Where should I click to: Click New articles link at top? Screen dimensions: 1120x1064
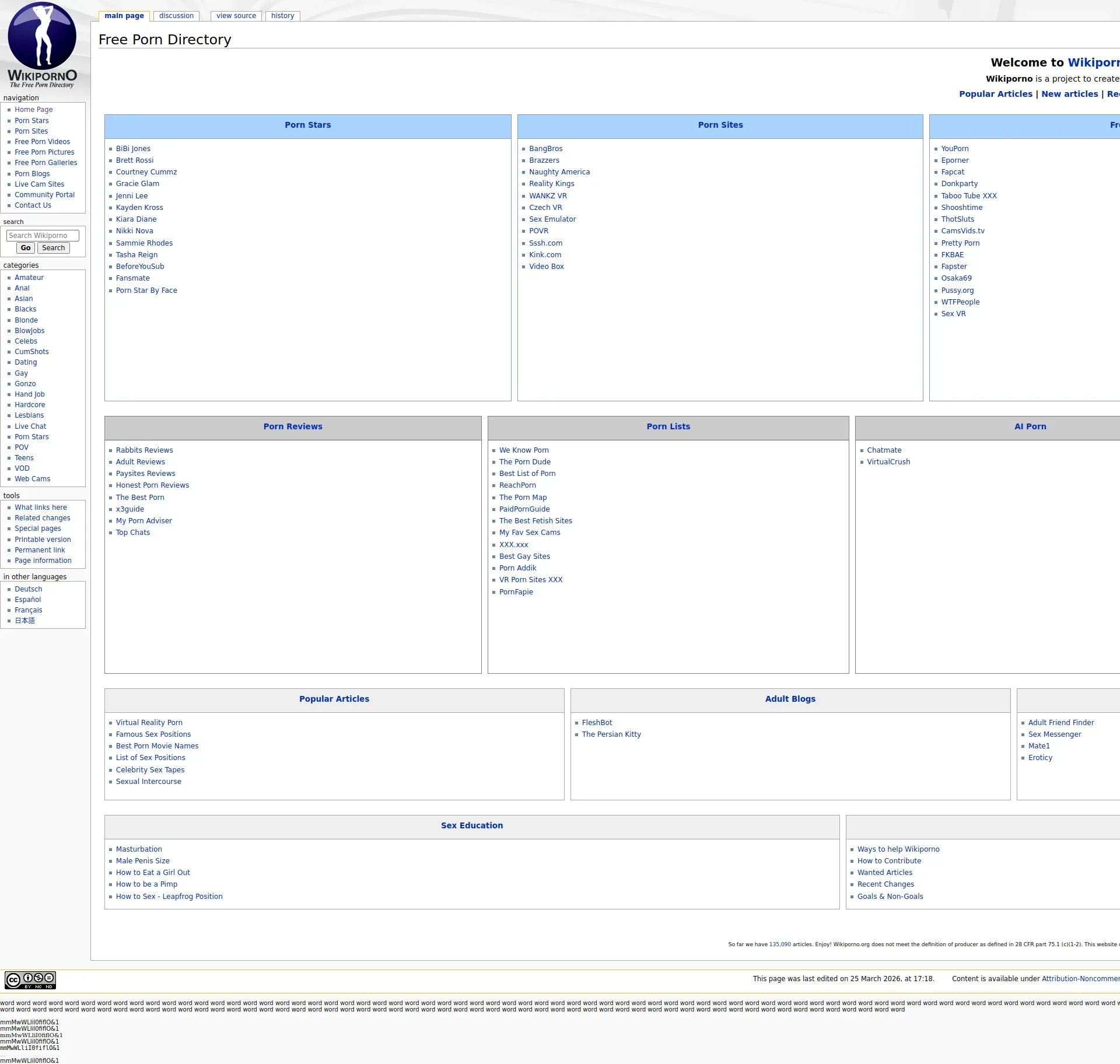tap(1069, 94)
